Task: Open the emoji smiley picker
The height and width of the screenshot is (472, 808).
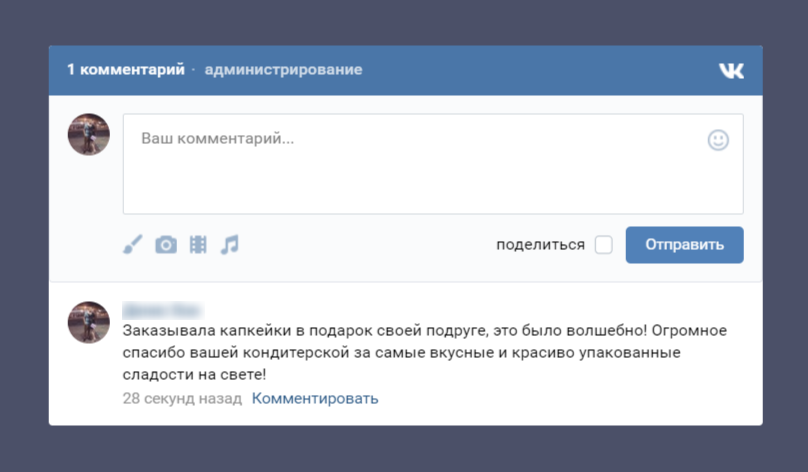Action: tap(718, 140)
